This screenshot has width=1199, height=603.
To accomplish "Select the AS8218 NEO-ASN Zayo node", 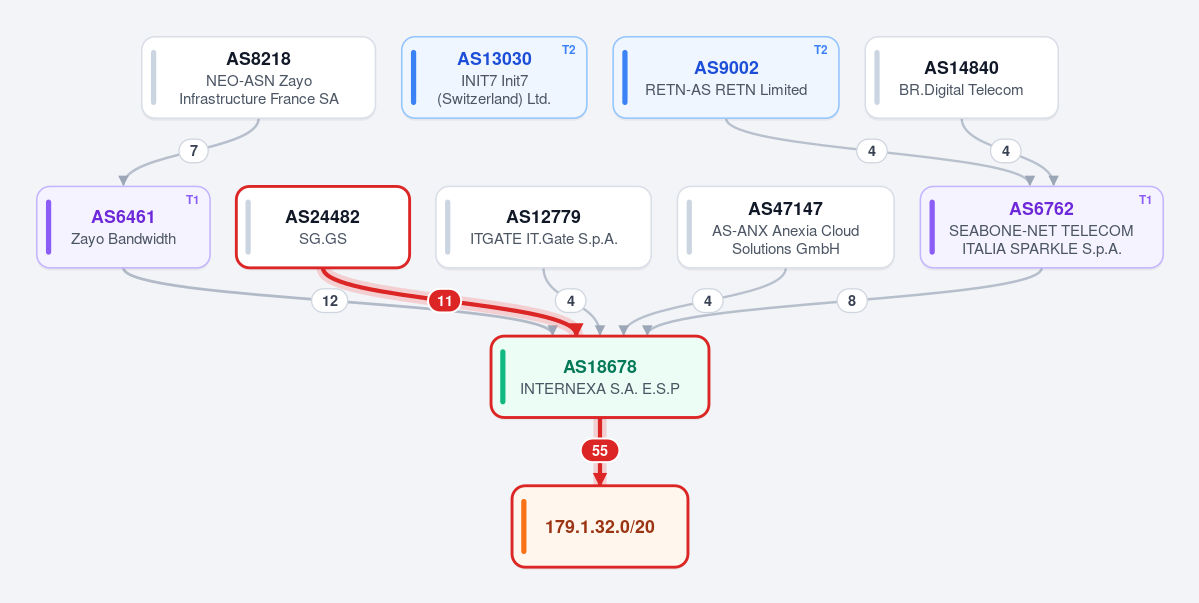I will click(x=258, y=78).
